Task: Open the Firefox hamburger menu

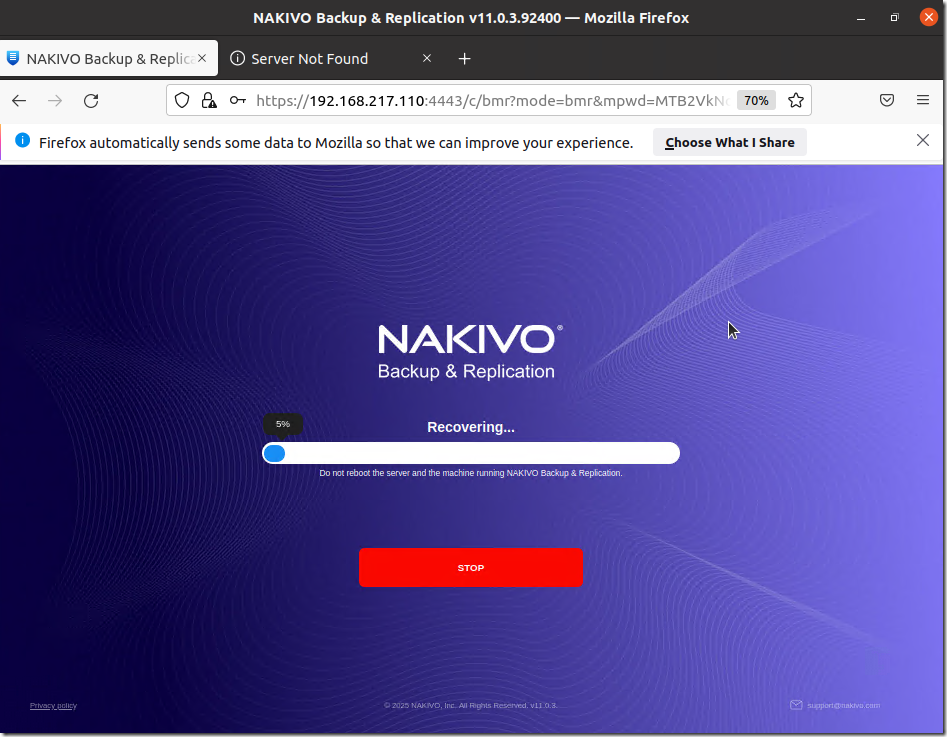Action: (x=923, y=100)
